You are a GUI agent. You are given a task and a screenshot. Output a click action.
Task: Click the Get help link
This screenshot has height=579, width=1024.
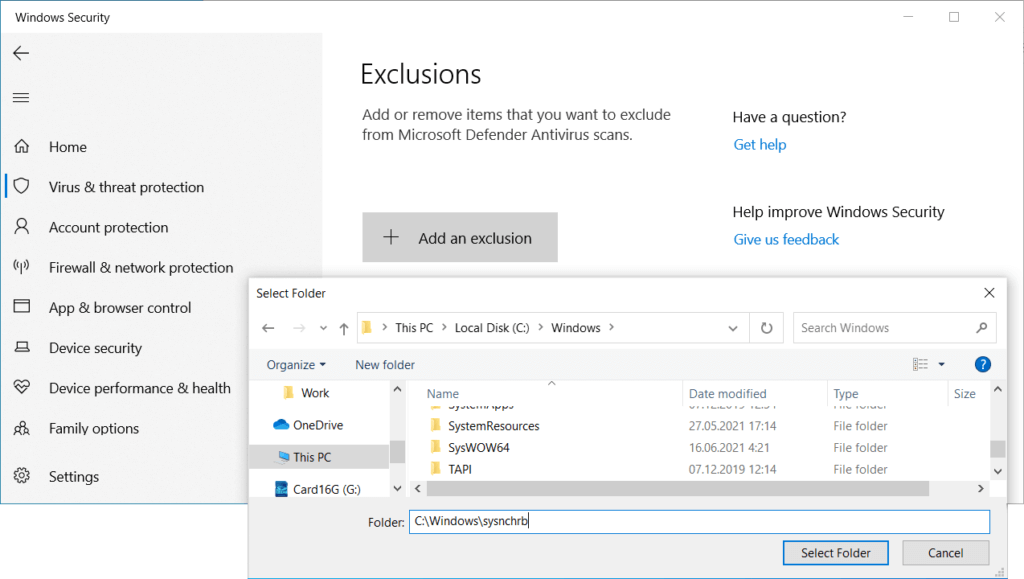point(760,145)
